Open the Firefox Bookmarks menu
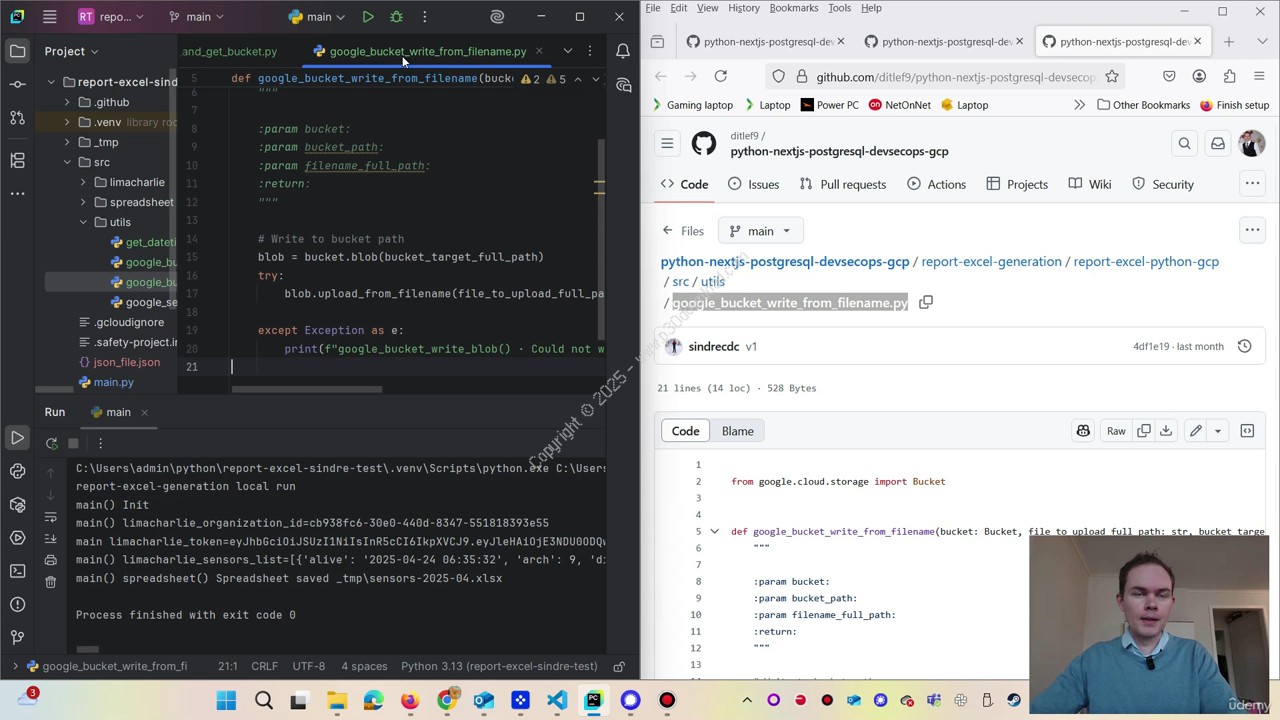 794,8
